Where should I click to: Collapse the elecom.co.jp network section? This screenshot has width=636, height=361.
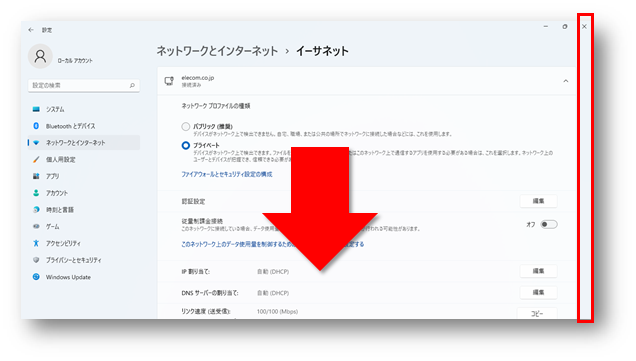pyautogui.click(x=565, y=81)
